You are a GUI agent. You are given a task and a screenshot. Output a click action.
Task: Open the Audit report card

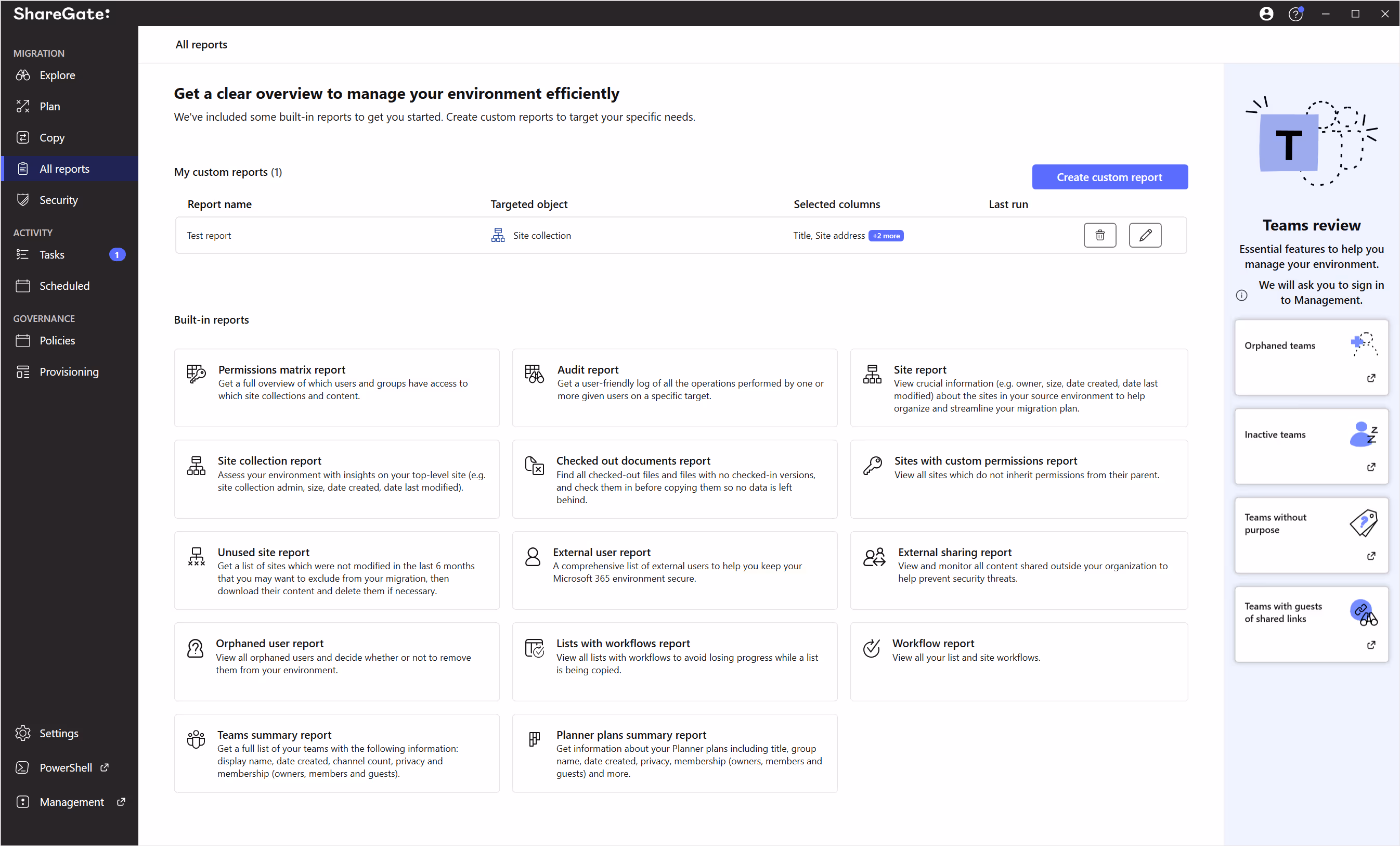(674, 388)
